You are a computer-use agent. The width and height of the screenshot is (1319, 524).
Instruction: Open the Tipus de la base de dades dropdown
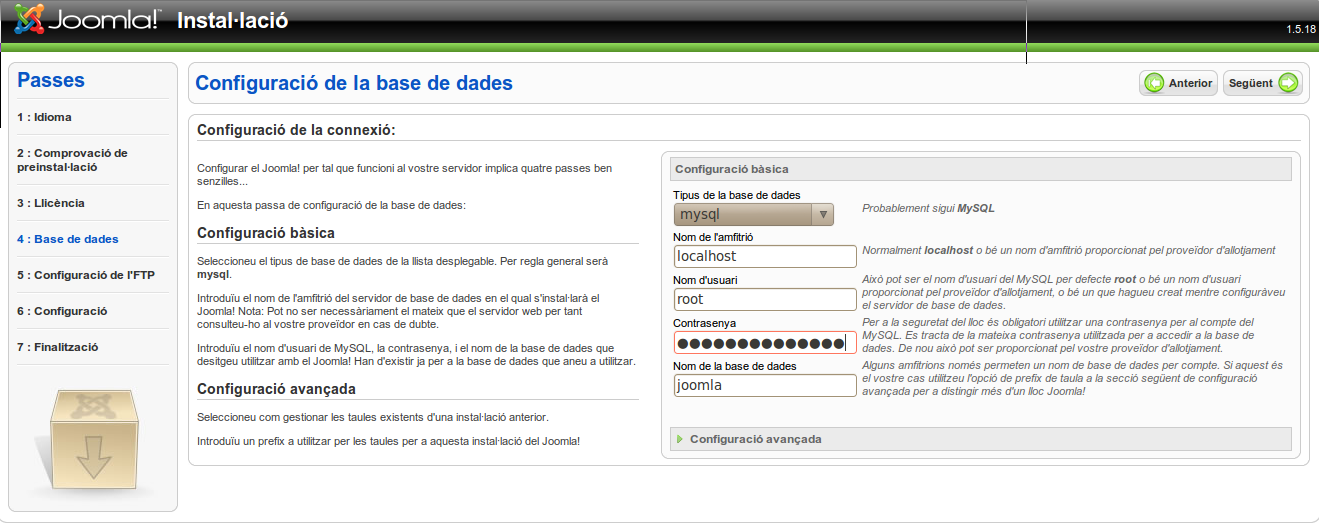[x=754, y=214]
